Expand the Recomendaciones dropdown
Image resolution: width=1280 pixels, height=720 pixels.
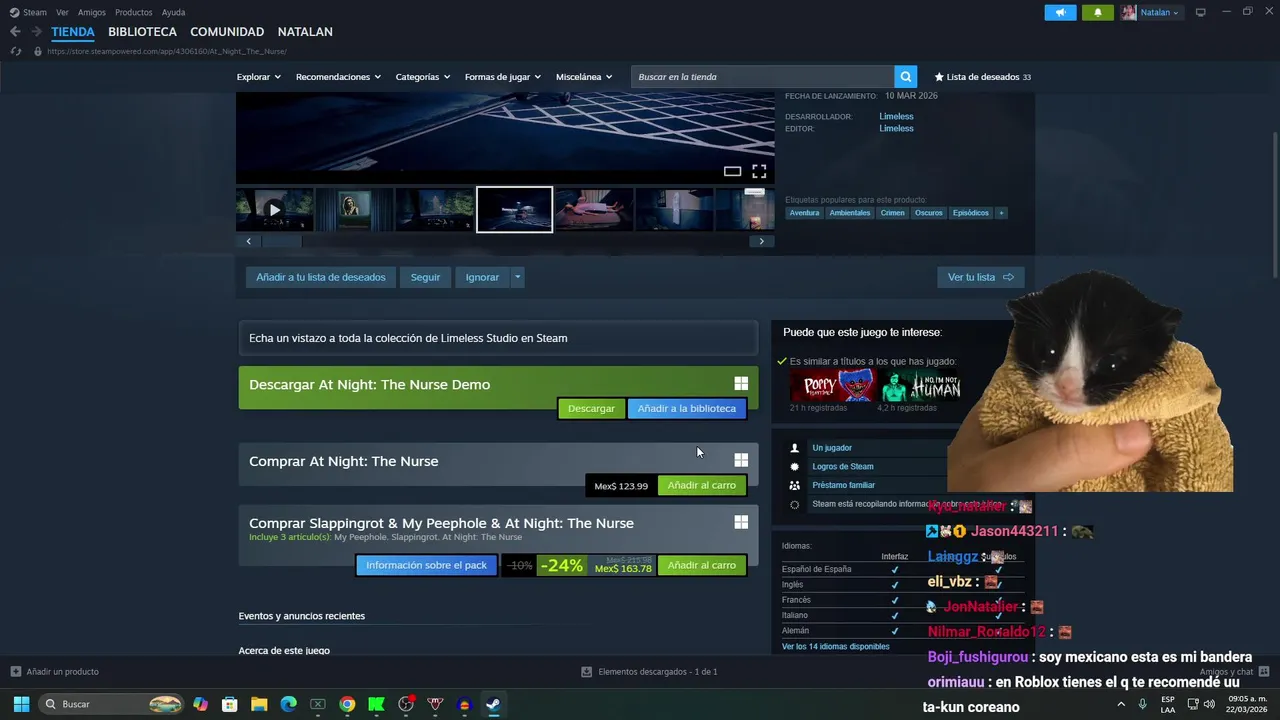[338, 77]
